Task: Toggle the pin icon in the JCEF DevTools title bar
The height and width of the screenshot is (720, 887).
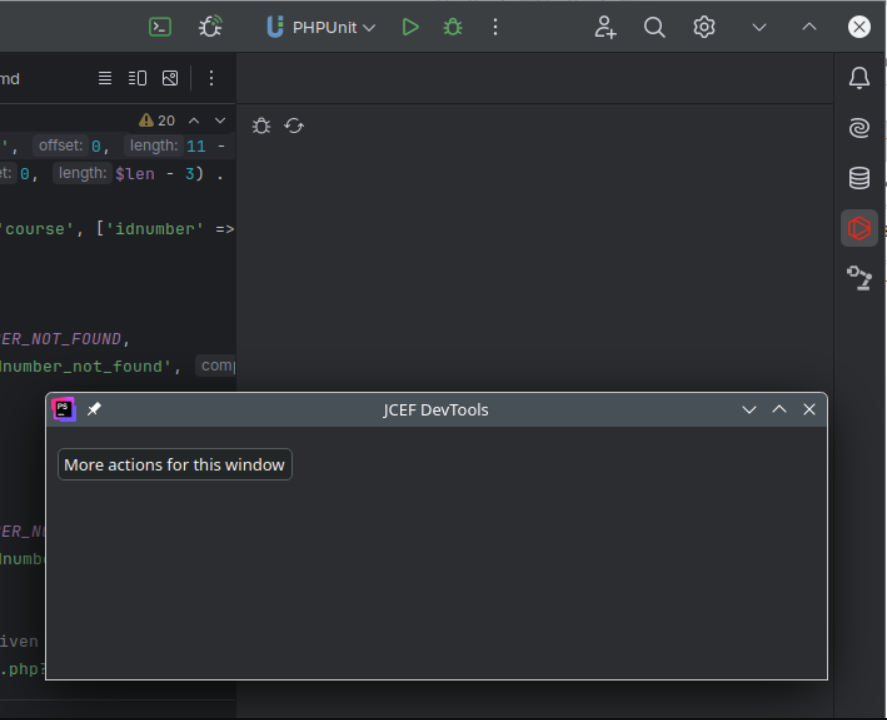Action: coord(94,409)
